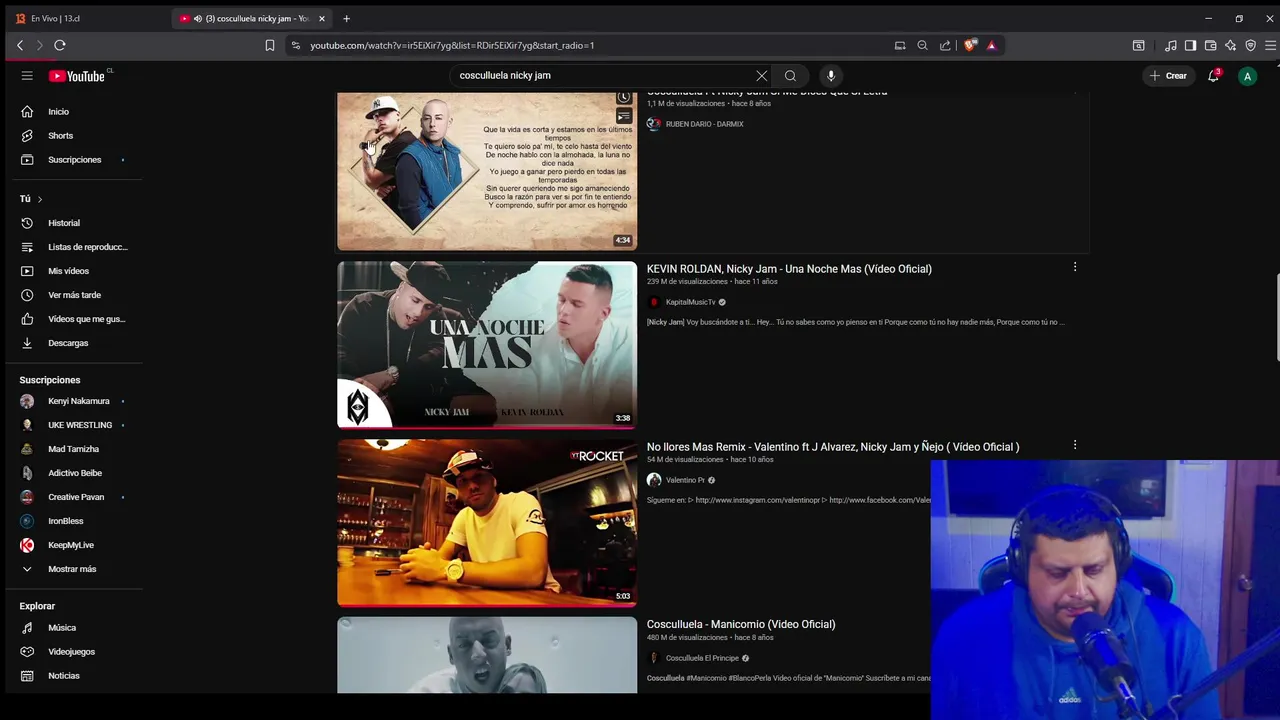Viewport: 1280px width, 720px height.
Task: Open options for No llores Mas Remix
Action: (1075, 445)
